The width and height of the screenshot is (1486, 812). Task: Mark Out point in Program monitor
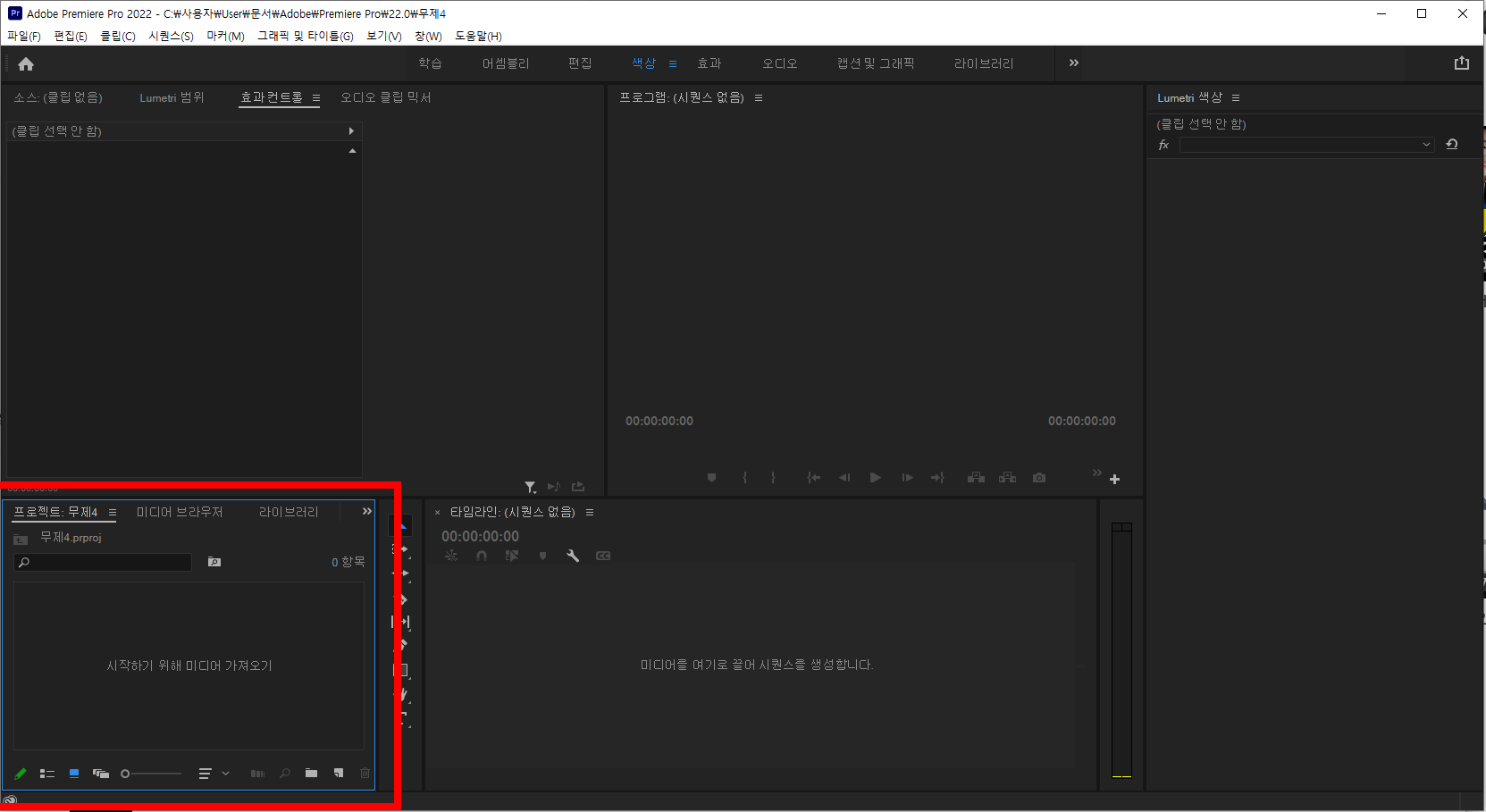coord(773,478)
